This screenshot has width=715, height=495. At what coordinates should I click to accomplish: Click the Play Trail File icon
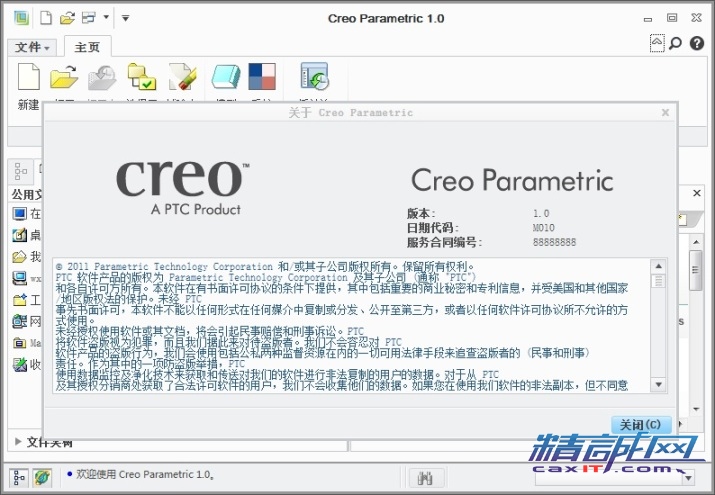pyautogui.click(x=315, y=76)
